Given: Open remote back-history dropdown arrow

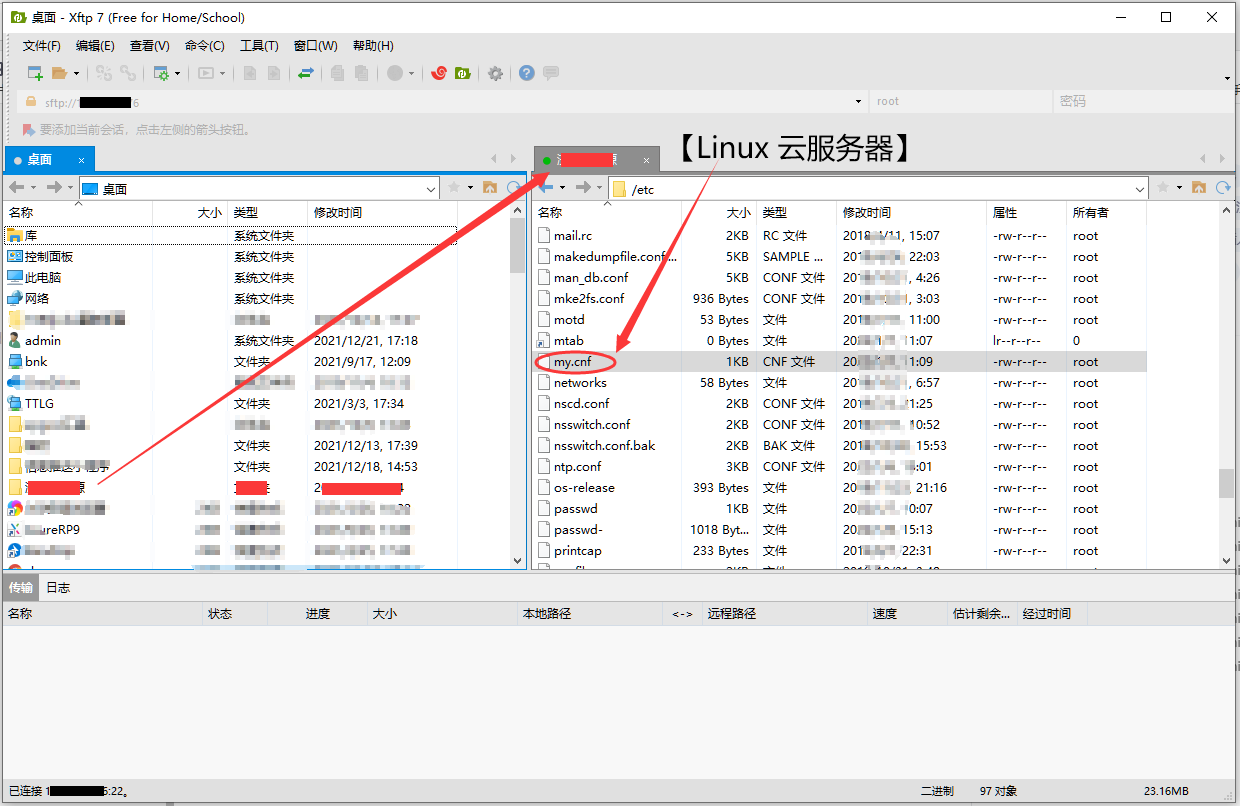Looking at the screenshot, I should click(562, 187).
